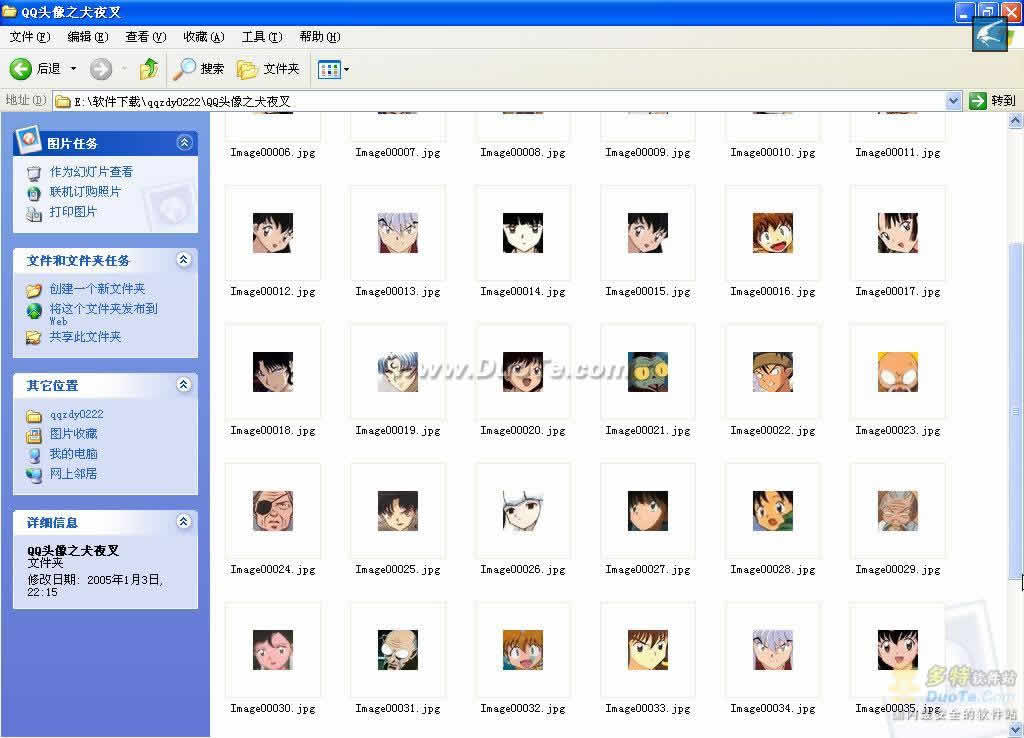Click the vertical scrollbar thumb
The height and width of the screenshot is (738, 1024).
(x=1016, y=411)
